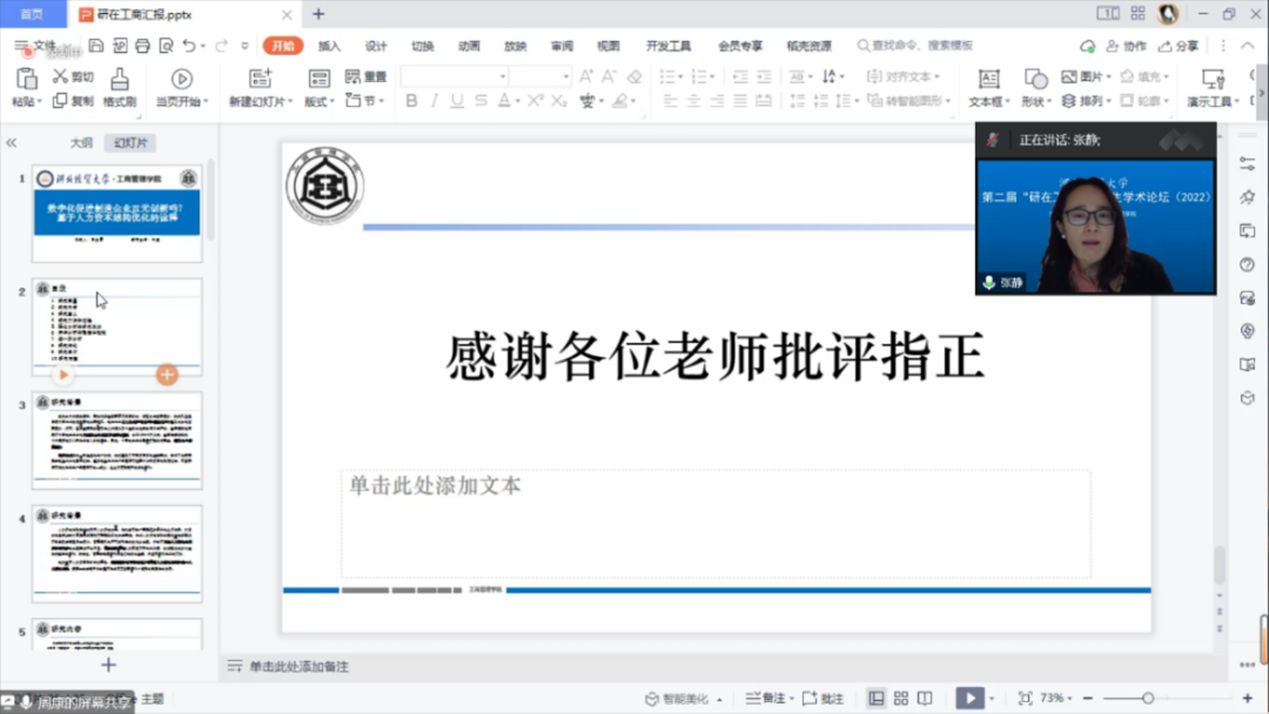Toggle notes (备注) pane in status bar
This screenshot has width=1269, height=714.
point(766,698)
